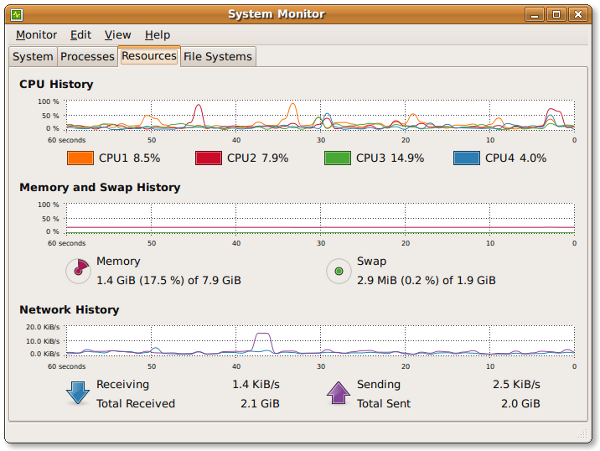Open the CPU1 orange color picker
Screen dimensions: 600x451
pyautogui.click(x=80, y=158)
